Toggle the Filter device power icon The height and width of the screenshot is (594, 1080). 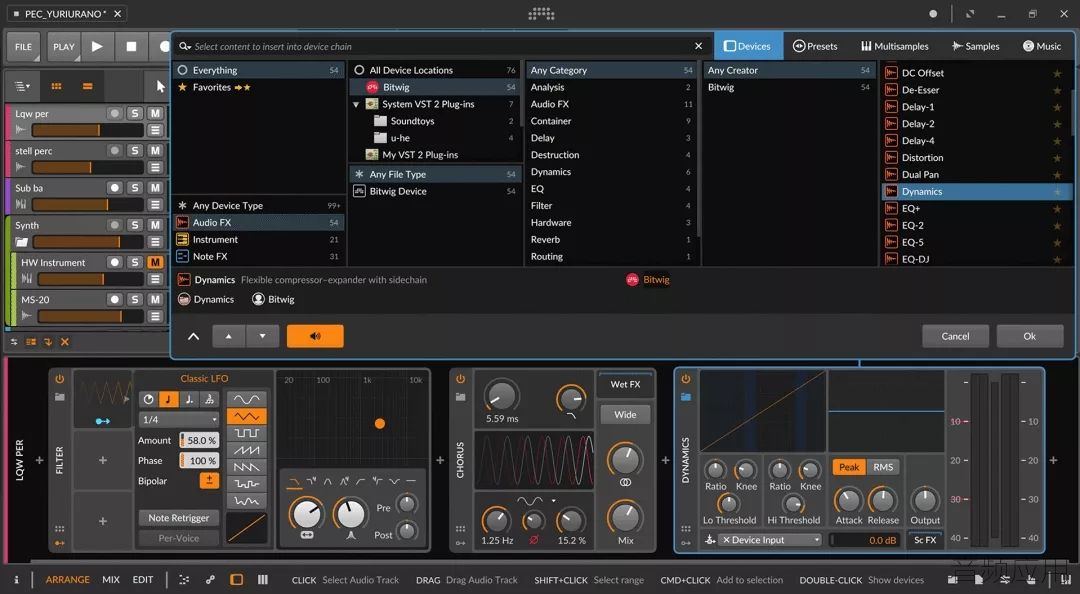(60, 379)
